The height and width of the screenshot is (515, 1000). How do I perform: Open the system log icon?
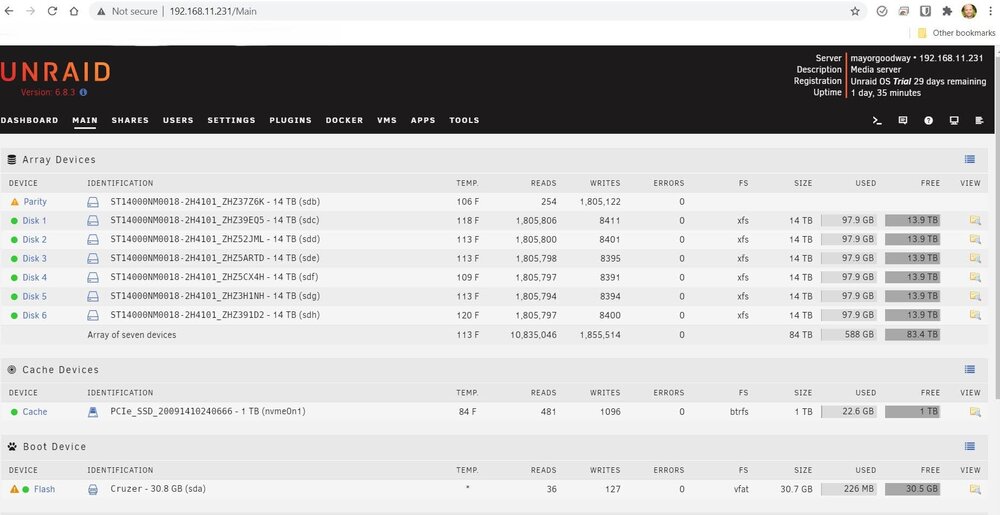[980, 120]
